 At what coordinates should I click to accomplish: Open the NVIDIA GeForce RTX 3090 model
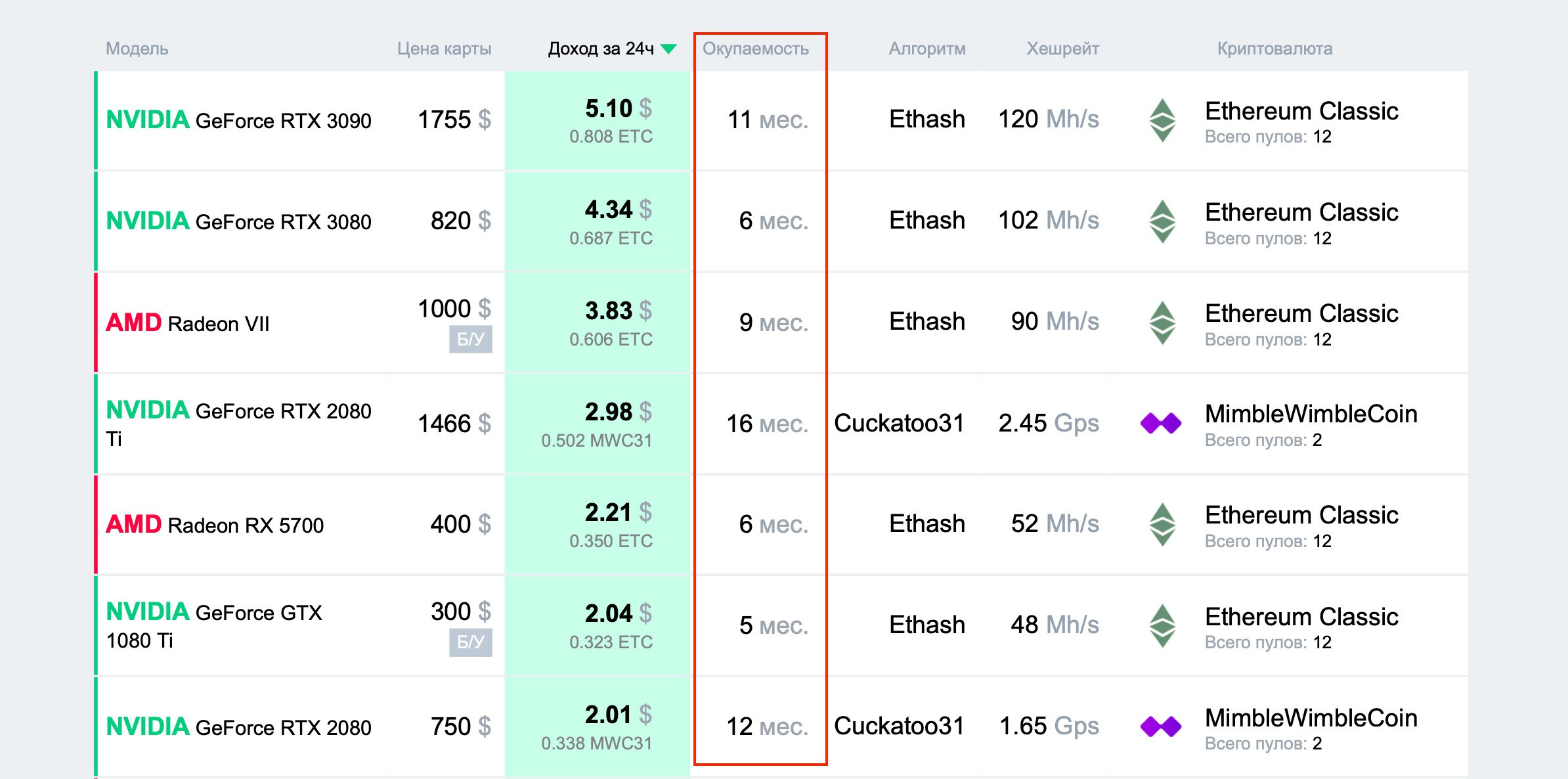pyautogui.click(x=238, y=120)
